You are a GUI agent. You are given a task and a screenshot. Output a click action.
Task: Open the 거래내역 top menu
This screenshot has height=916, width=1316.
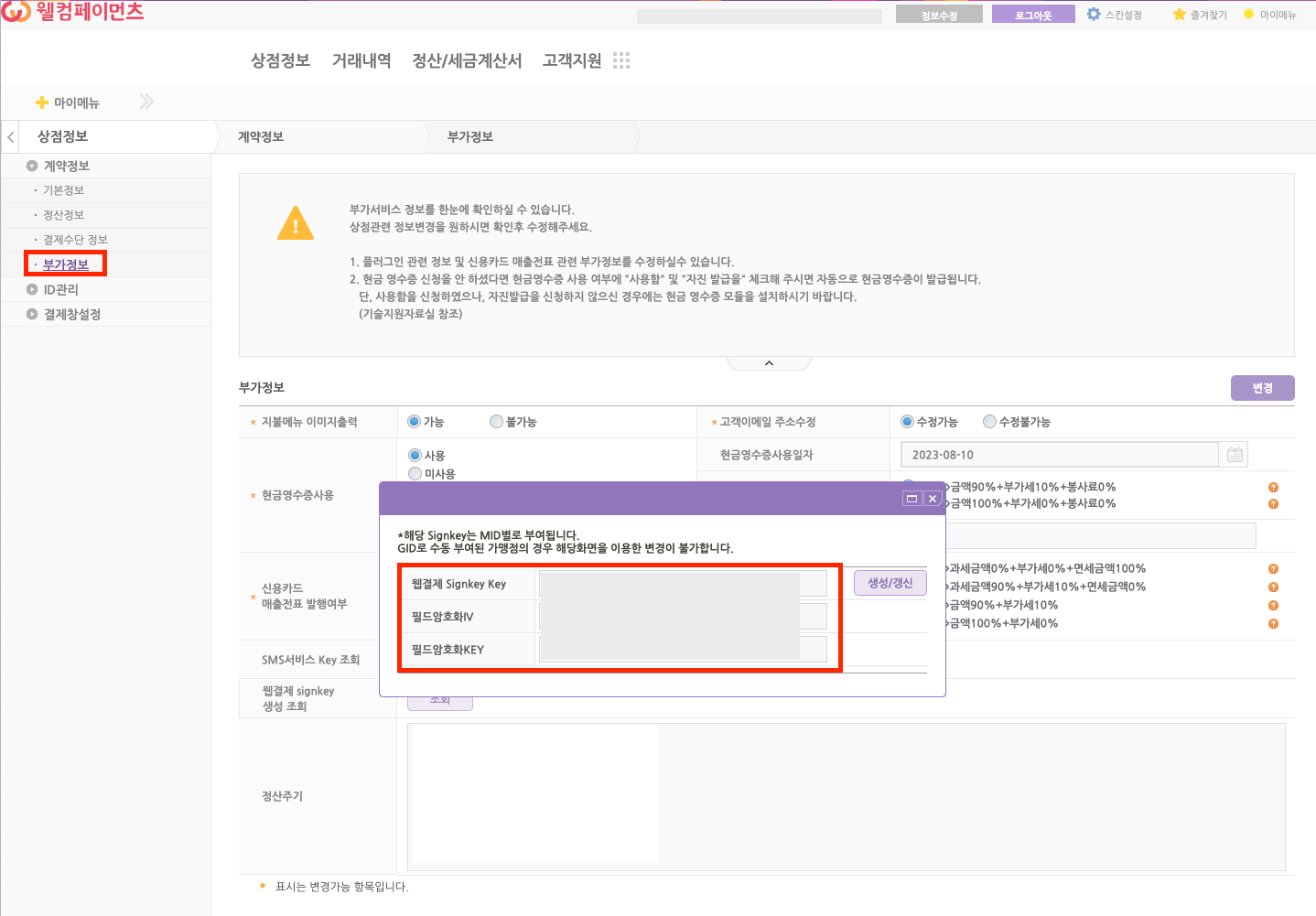(x=361, y=60)
